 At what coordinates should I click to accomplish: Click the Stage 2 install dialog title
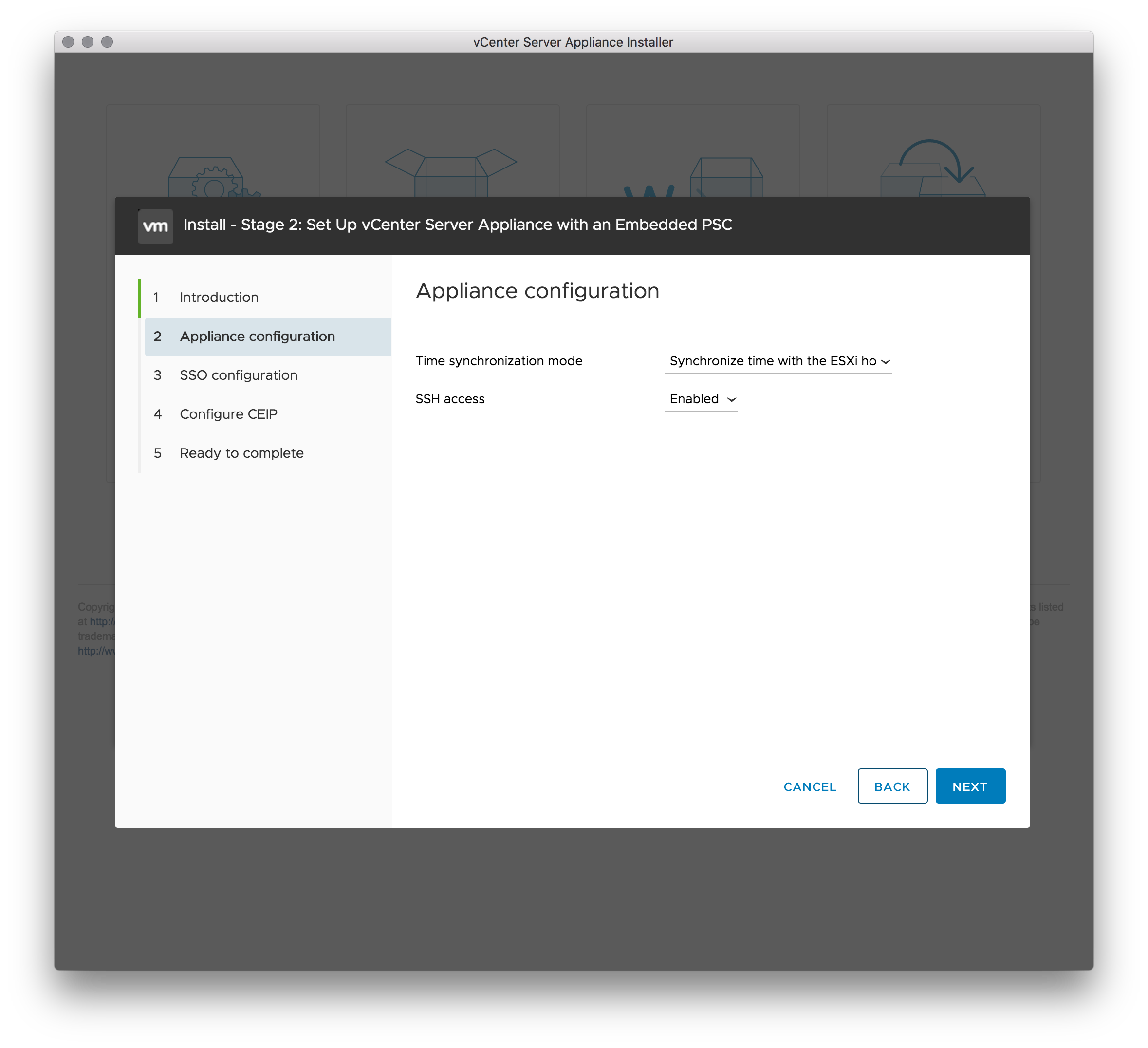[x=458, y=225]
